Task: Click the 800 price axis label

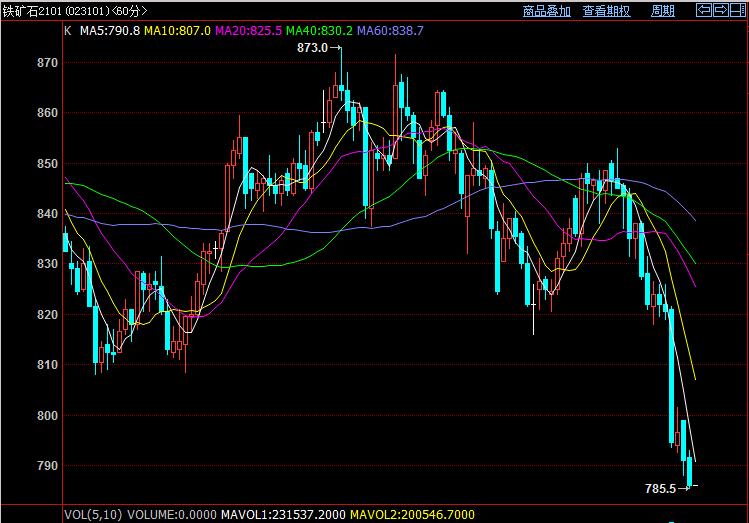Action: coord(47,416)
